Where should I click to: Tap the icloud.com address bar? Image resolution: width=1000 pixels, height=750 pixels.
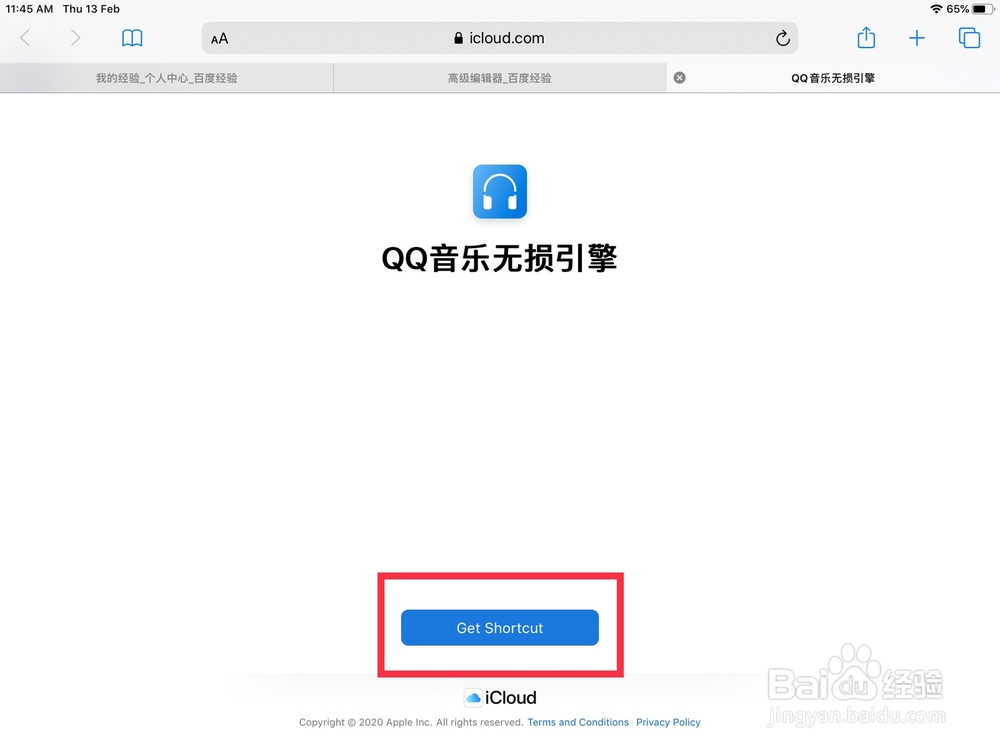[x=499, y=38]
